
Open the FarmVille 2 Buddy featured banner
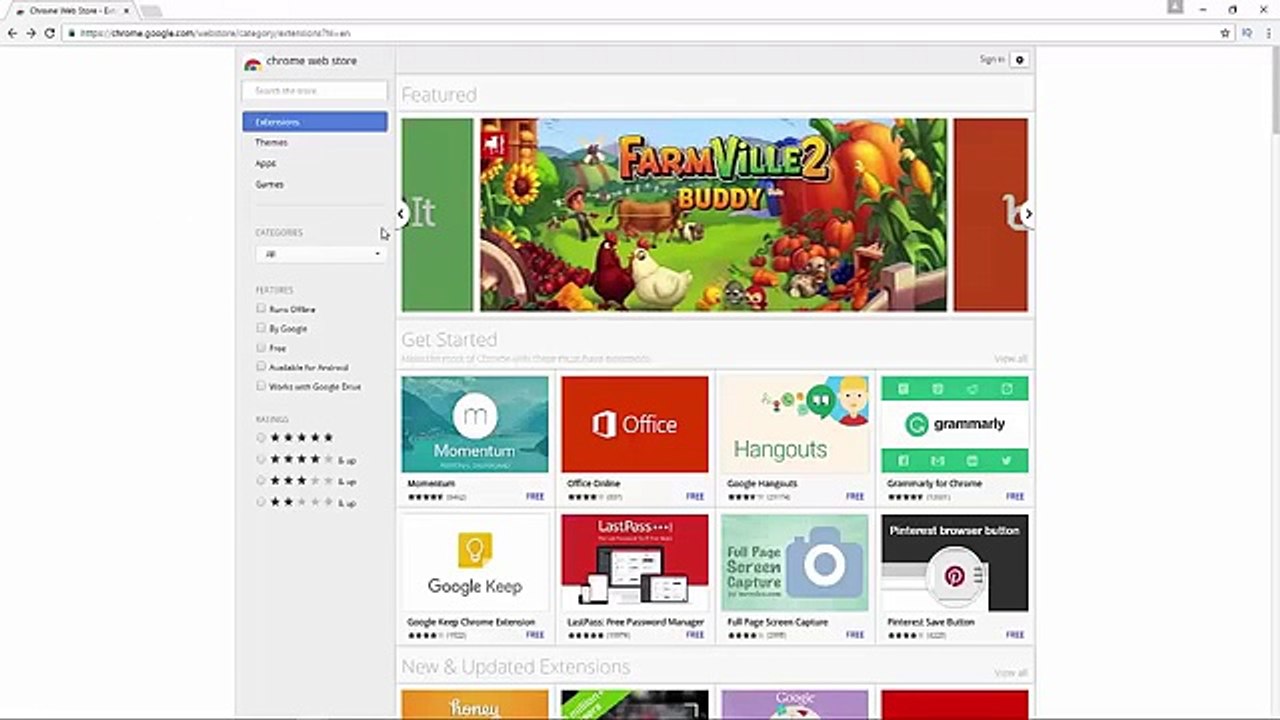tap(713, 214)
